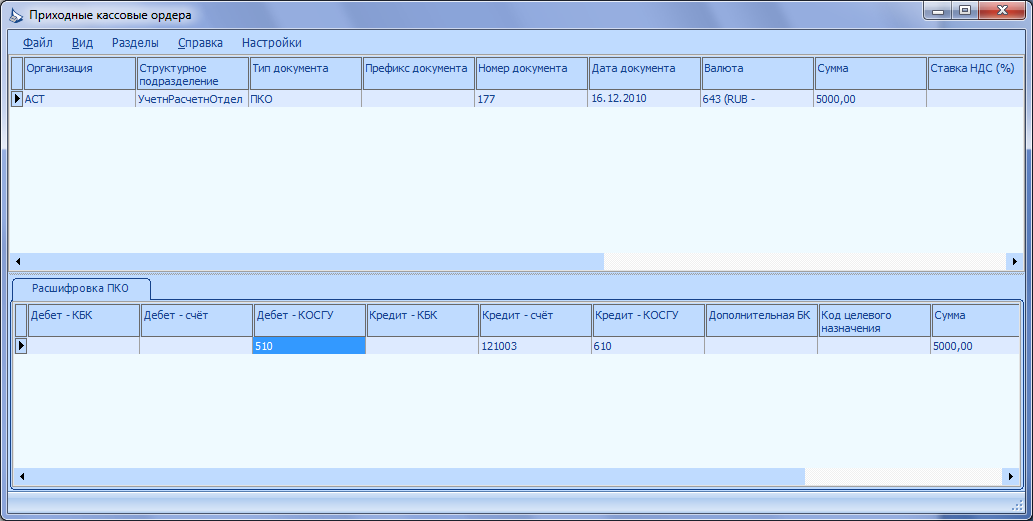Image resolution: width=1033 pixels, height=521 pixels.
Task: Click the empty Префикс документа cell in АСТ row
Action: point(418,99)
